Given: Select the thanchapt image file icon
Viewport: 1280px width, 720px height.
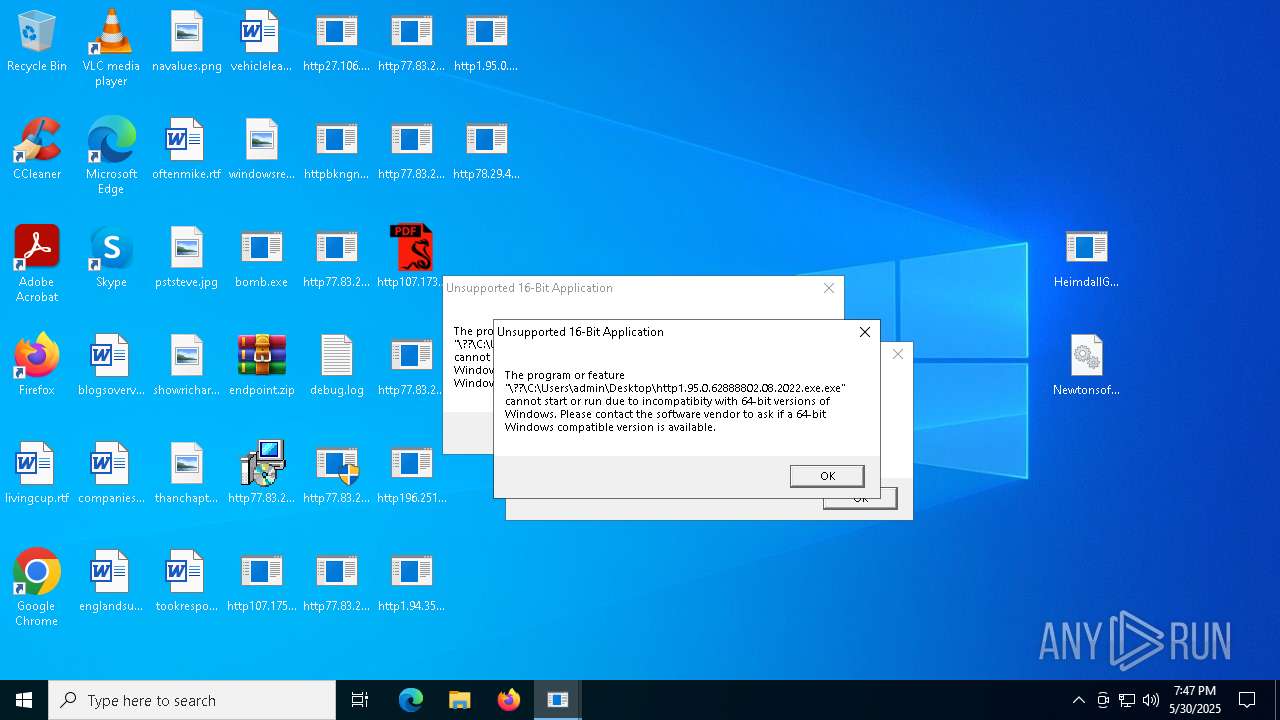Looking at the screenshot, I should pos(187,474).
